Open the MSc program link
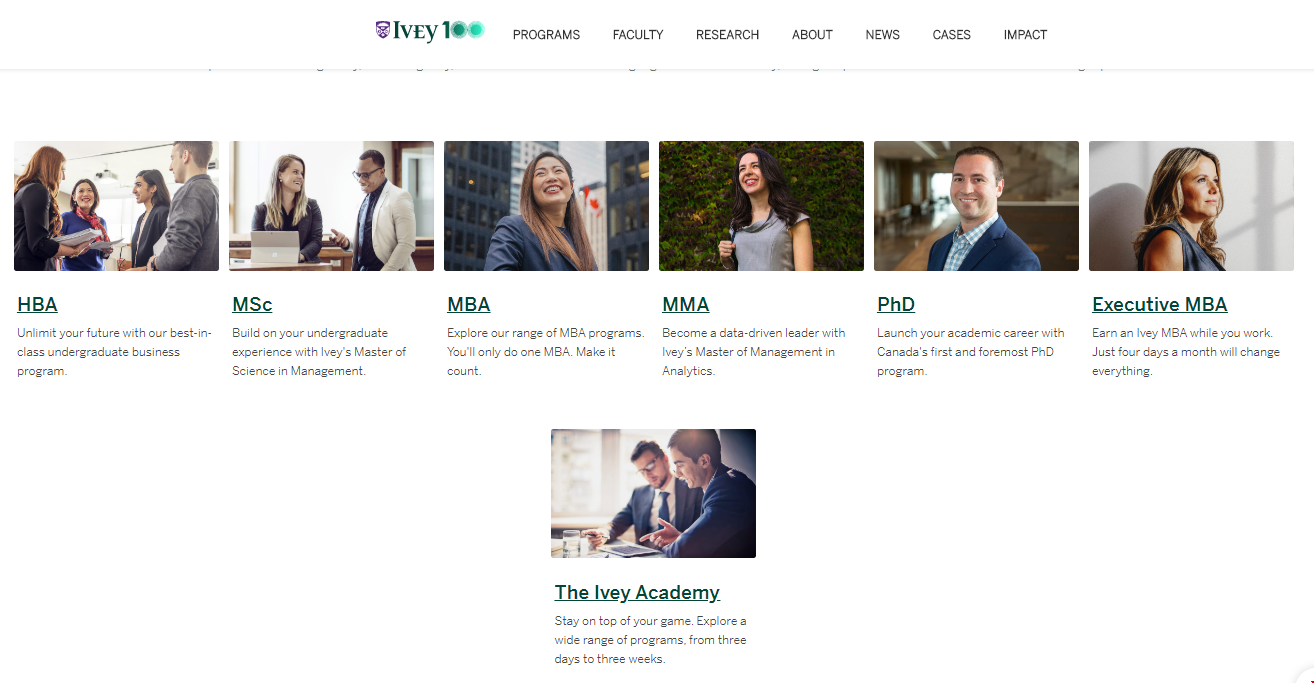The width and height of the screenshot is (1314, 683). tap(252, 305)
